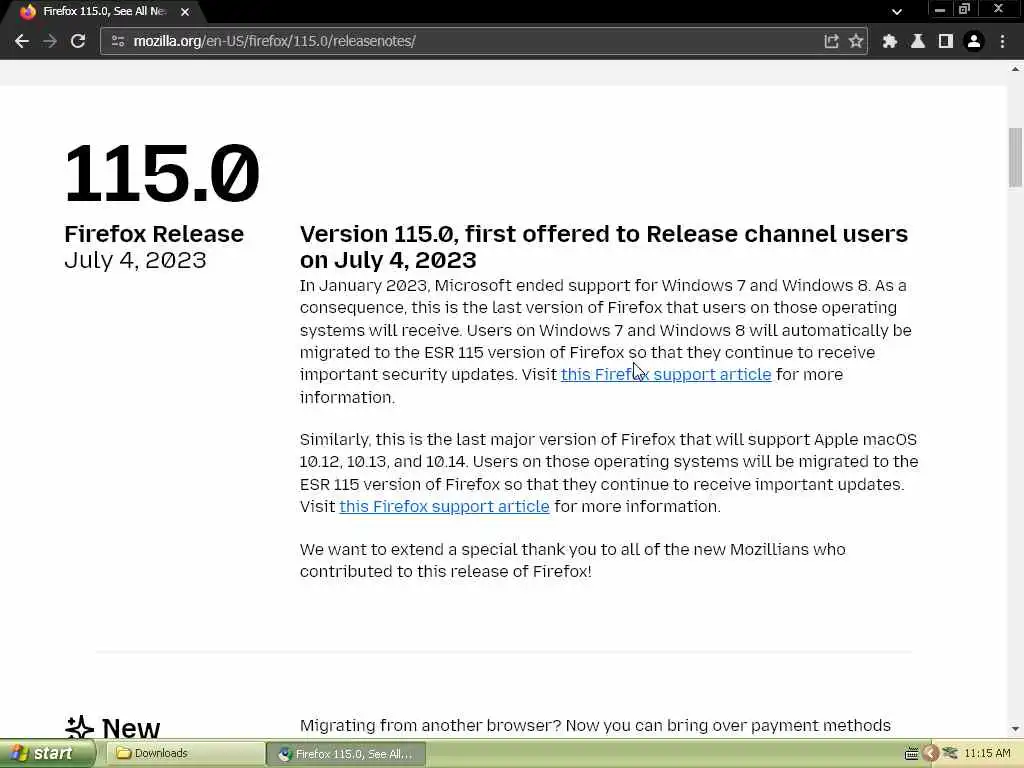
Task: Select the Firefox 115.0 release notes tab
Action: [104, 11]
